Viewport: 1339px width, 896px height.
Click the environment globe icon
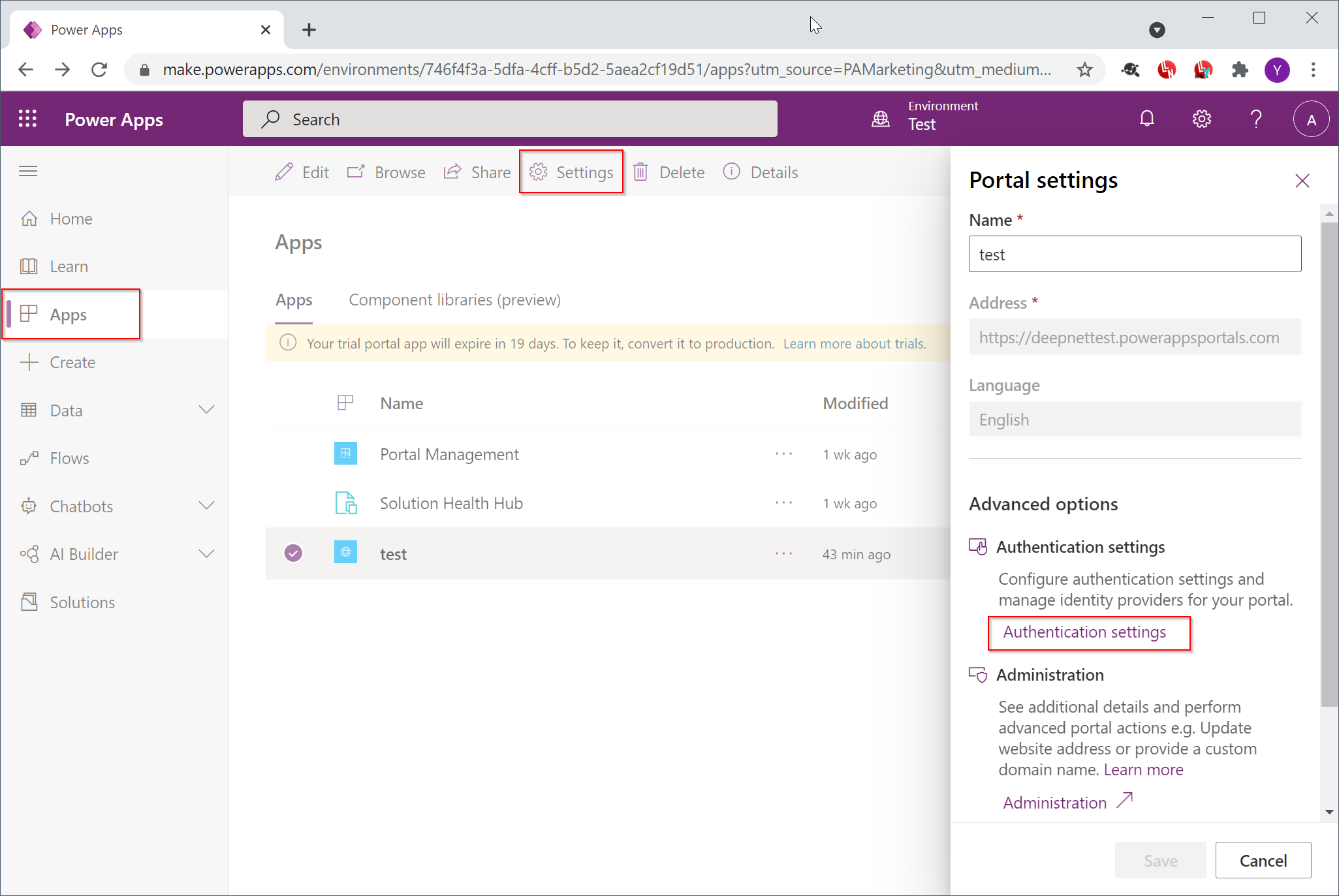coord(881,119)
